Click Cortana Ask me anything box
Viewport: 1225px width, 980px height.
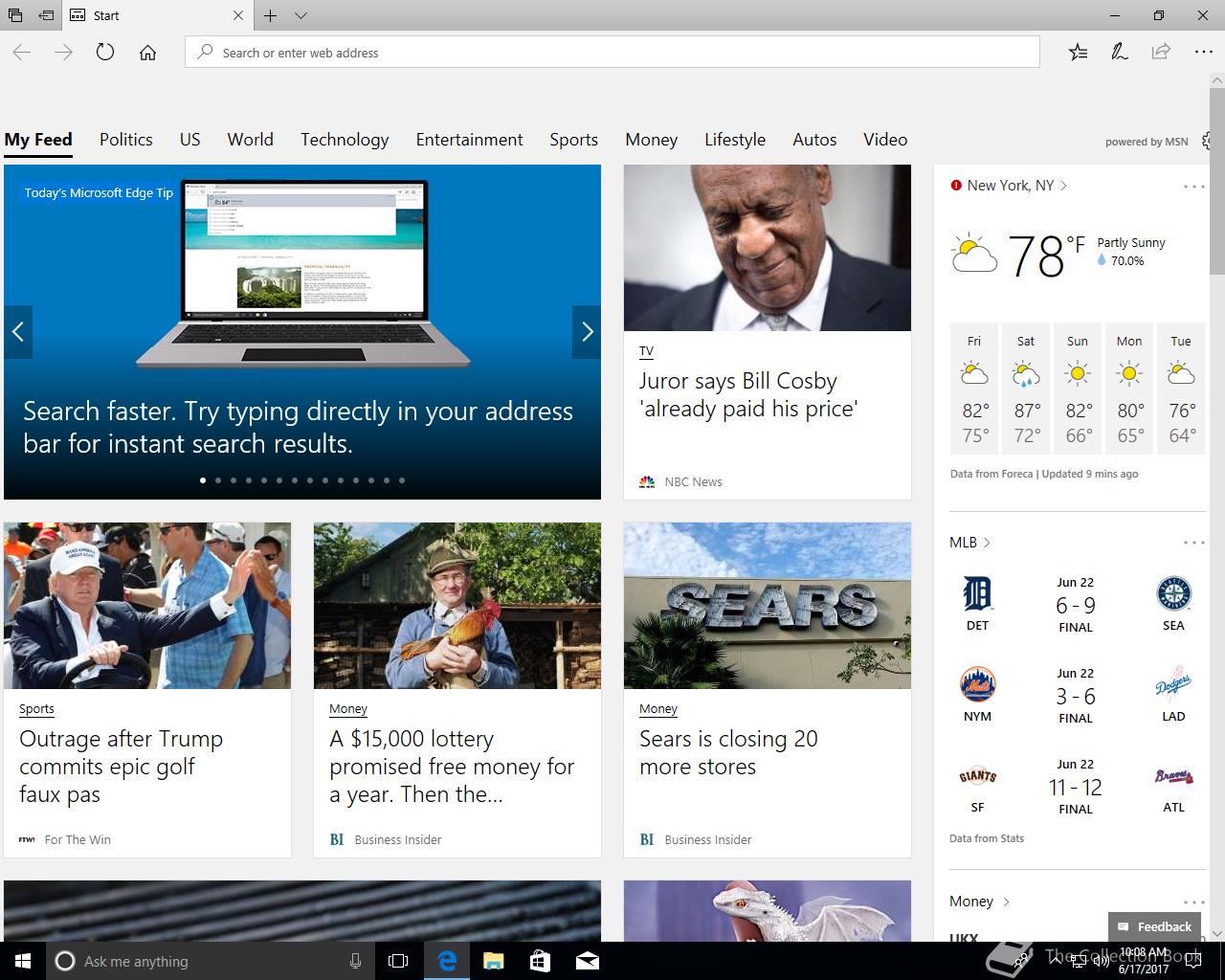point(211,961)
